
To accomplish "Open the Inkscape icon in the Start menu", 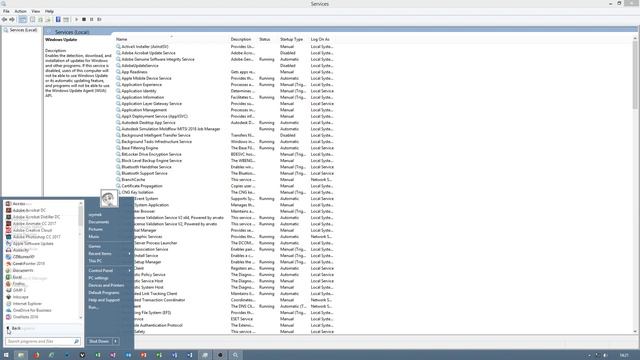I will click(x=9, y=297).
